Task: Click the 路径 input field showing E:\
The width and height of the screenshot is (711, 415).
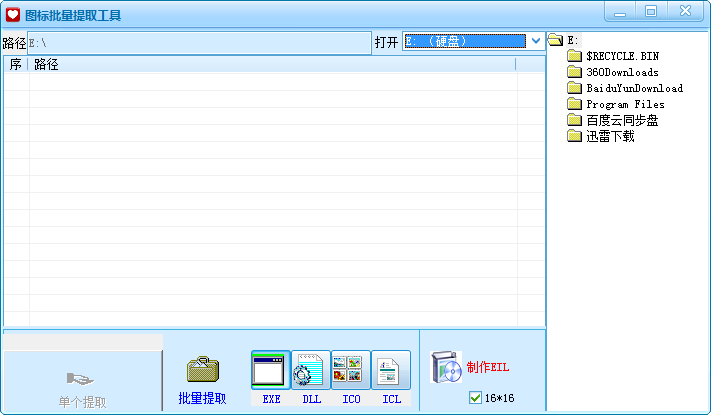Action: coord(198,42)
